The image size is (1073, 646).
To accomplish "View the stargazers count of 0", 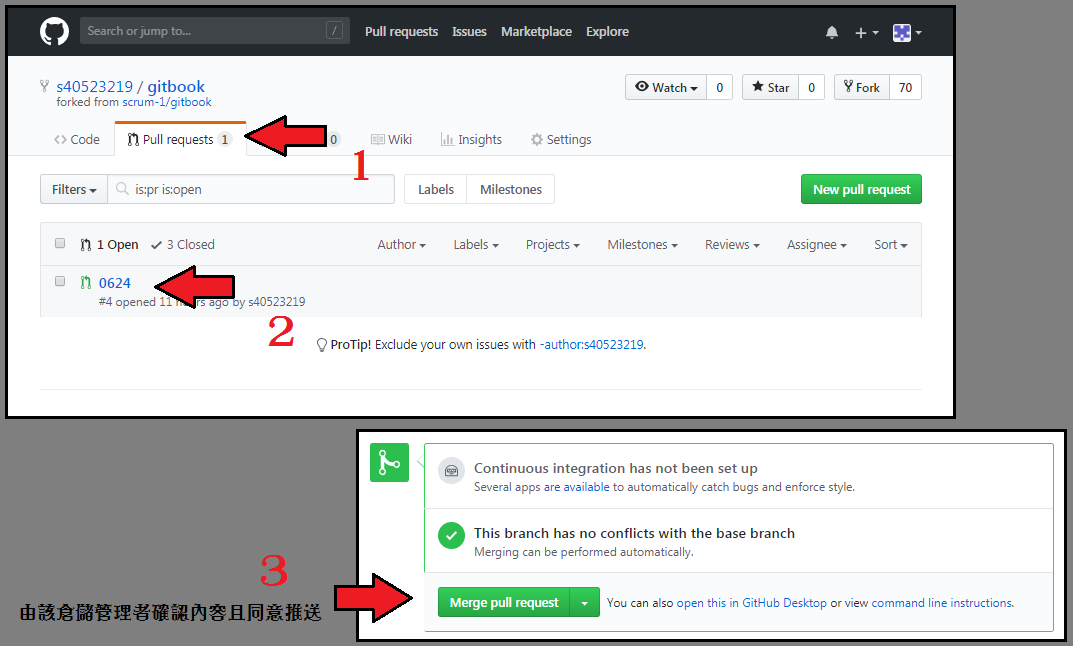I will click(812, 87).
